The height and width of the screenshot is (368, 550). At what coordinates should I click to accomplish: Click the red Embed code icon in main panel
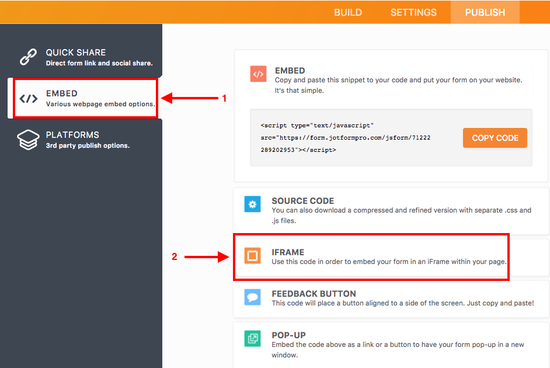click(258, 74)
